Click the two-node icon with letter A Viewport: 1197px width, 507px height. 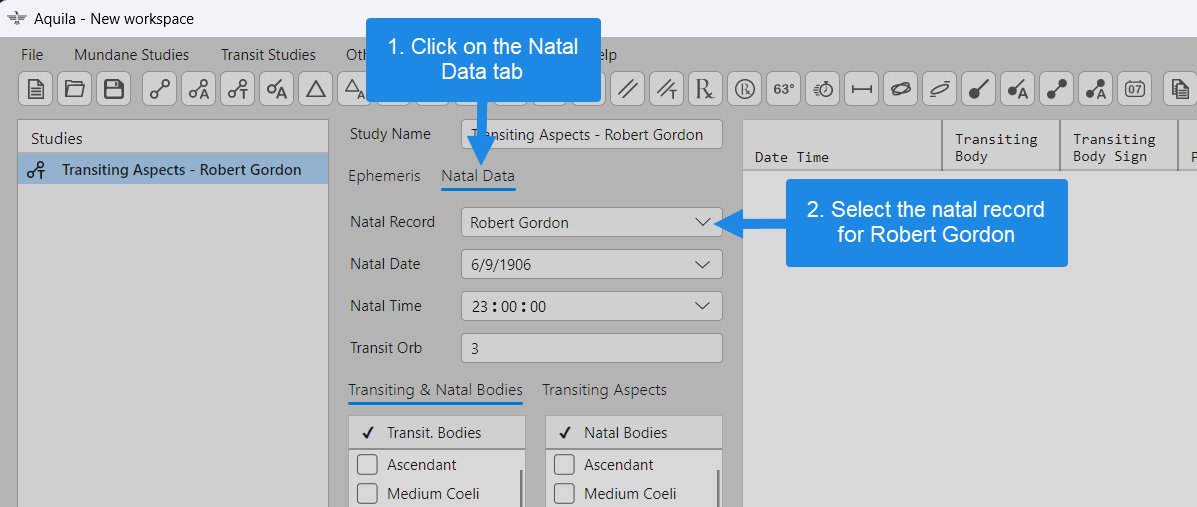198,89
